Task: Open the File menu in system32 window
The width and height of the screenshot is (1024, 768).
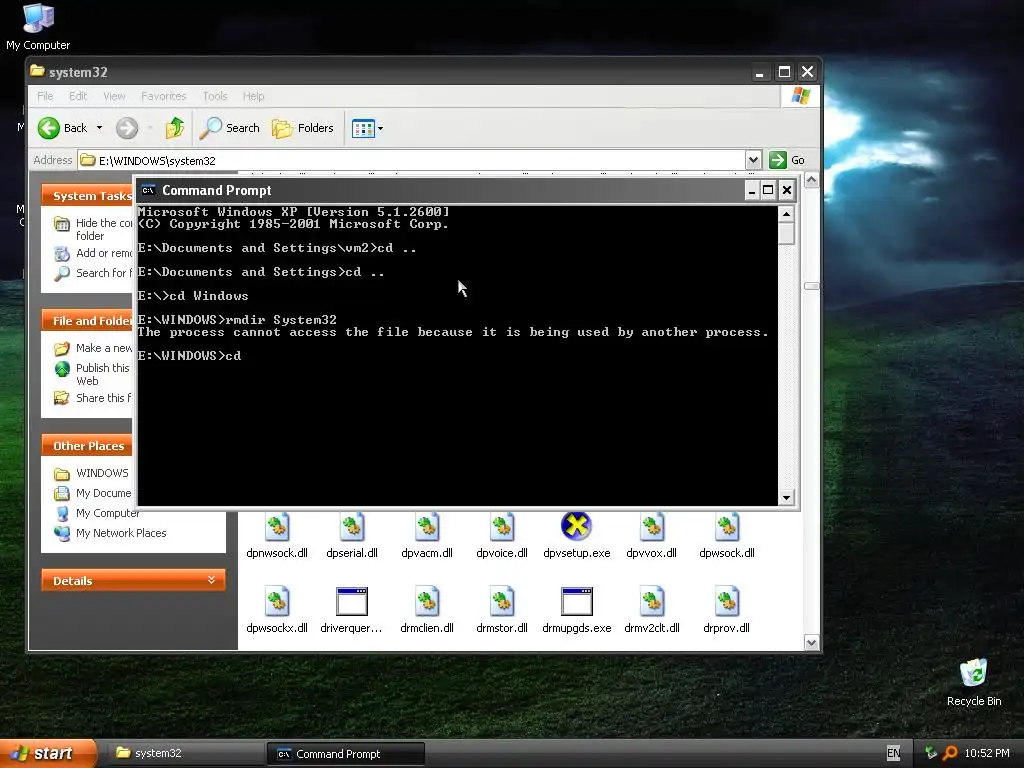Action: click(45, 96)
